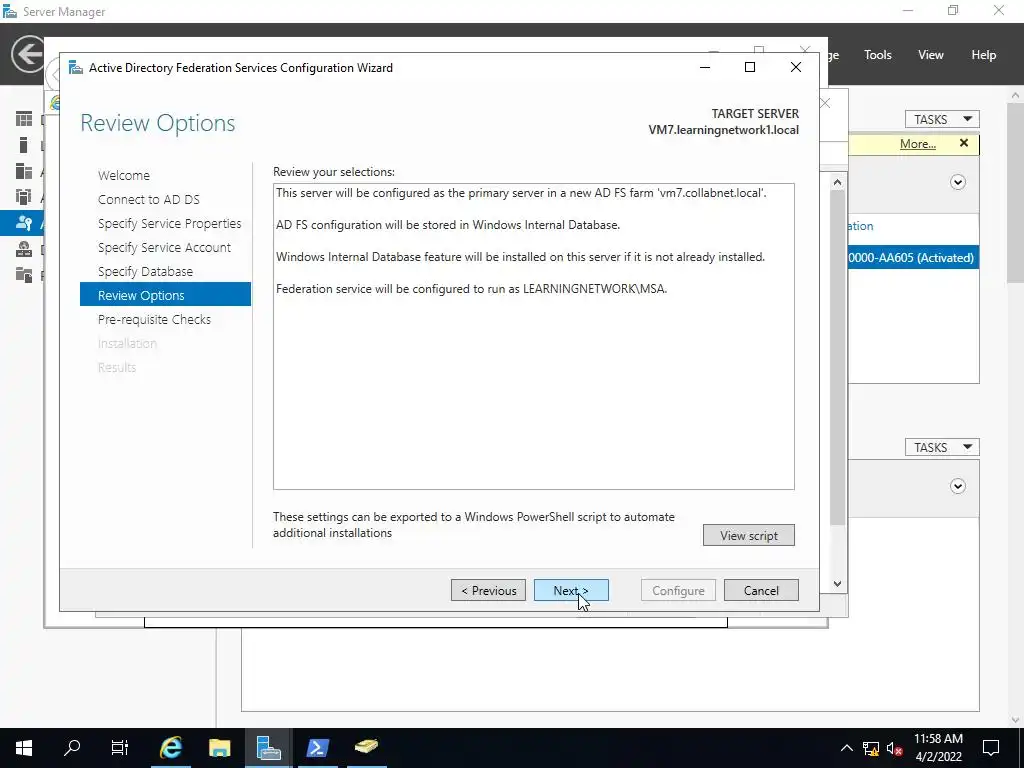This screenshot has width=1024, height=768.
Task: Collapse the lower panel with the chevron
Action: pos(957,486)
